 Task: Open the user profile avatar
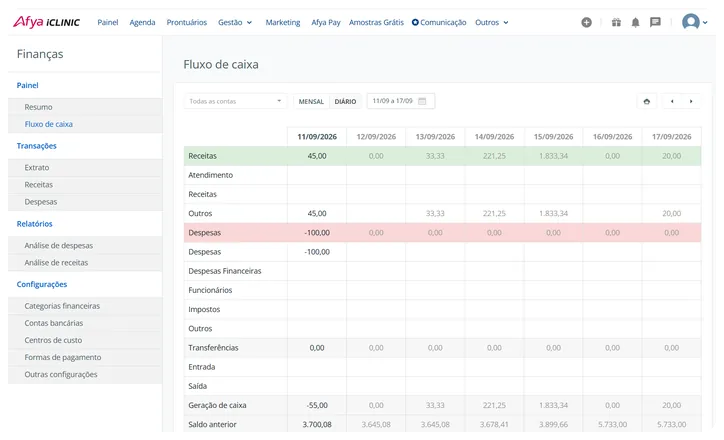[x=691, y=22]
